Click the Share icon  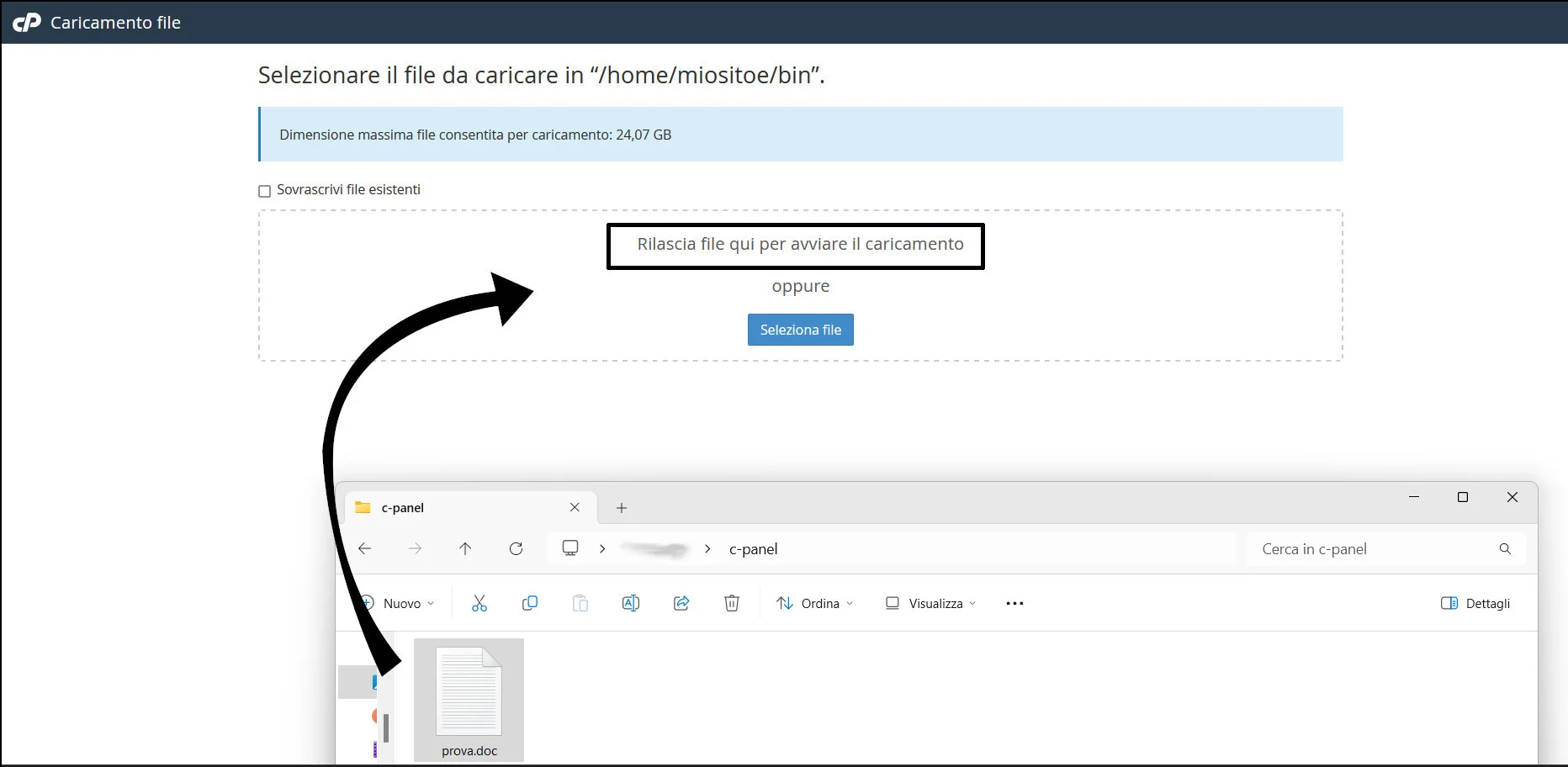pos(681,603)
